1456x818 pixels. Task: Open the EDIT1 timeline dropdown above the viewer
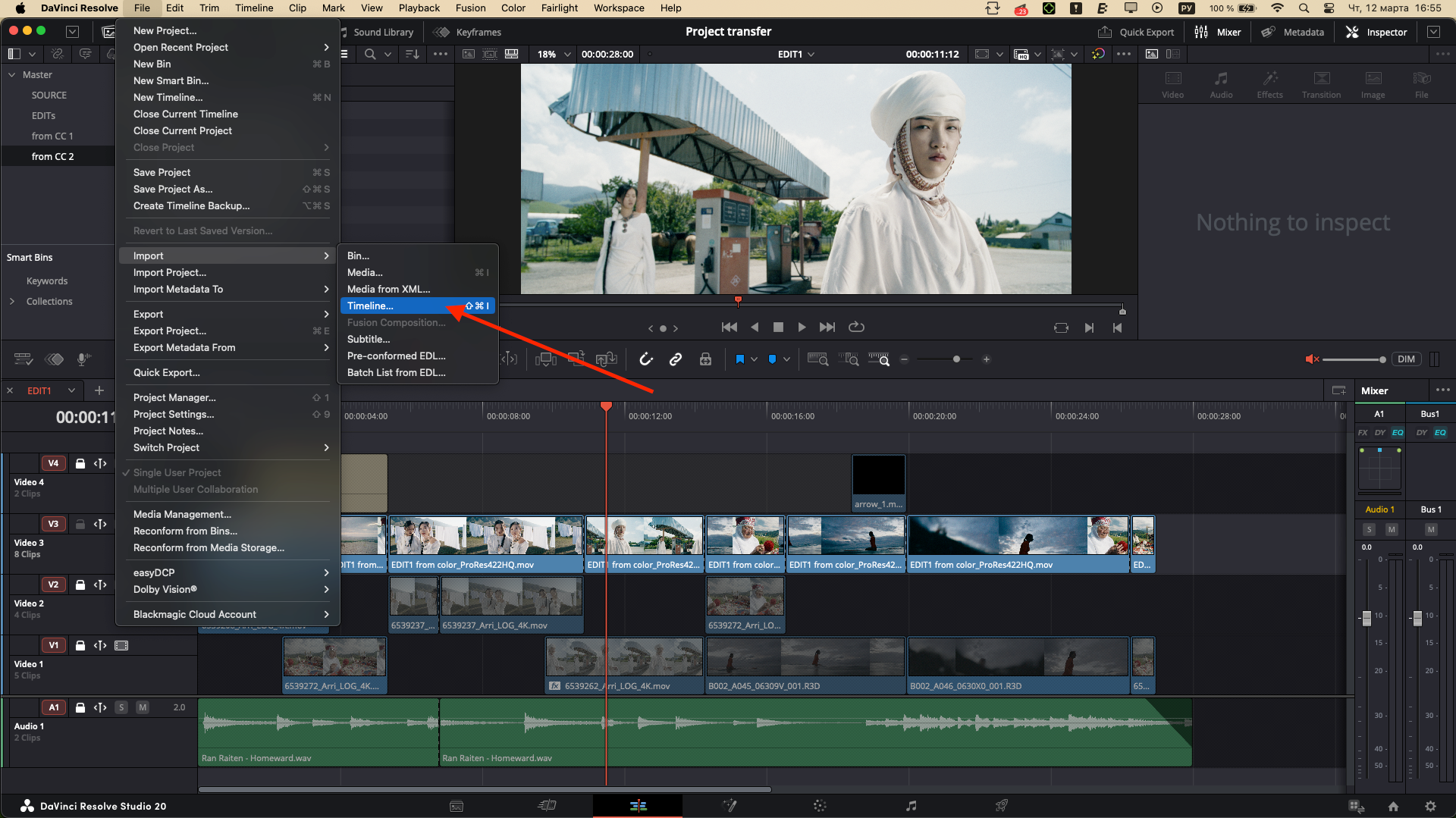[x=796, y=54]
